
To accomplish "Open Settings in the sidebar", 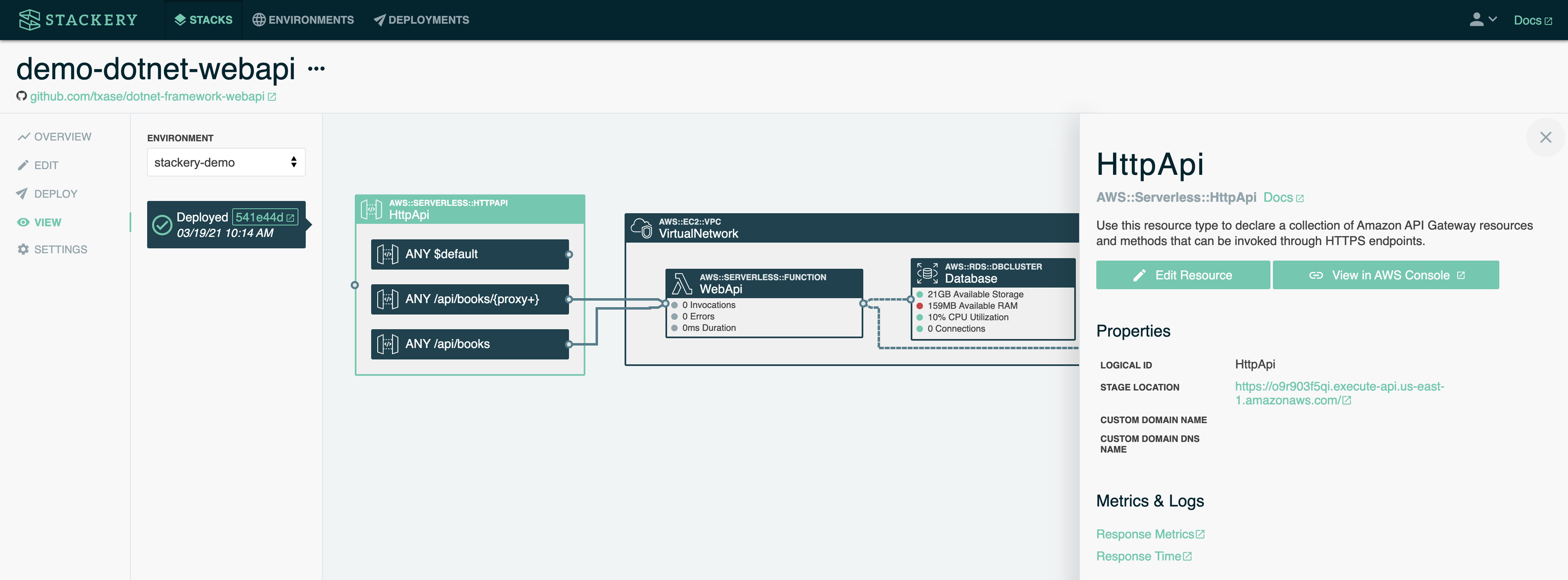I will [x=52, y=249].
